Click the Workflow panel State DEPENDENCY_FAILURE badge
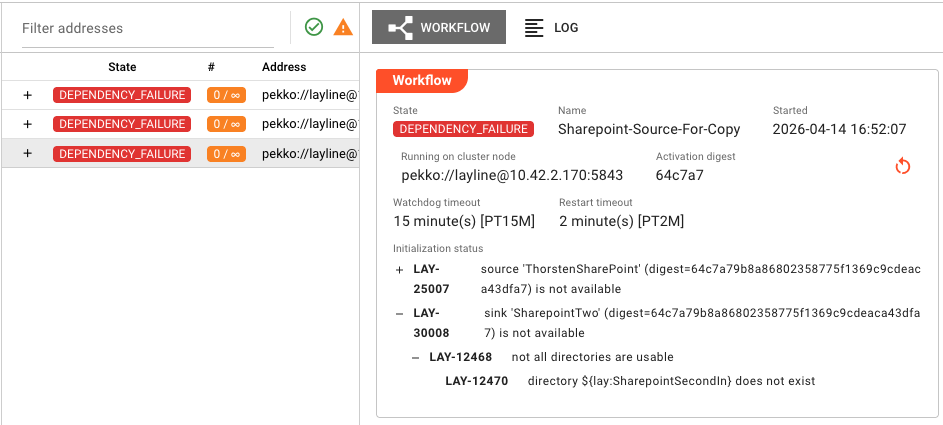Screen dimensions: 943x425 click(463, 129)
